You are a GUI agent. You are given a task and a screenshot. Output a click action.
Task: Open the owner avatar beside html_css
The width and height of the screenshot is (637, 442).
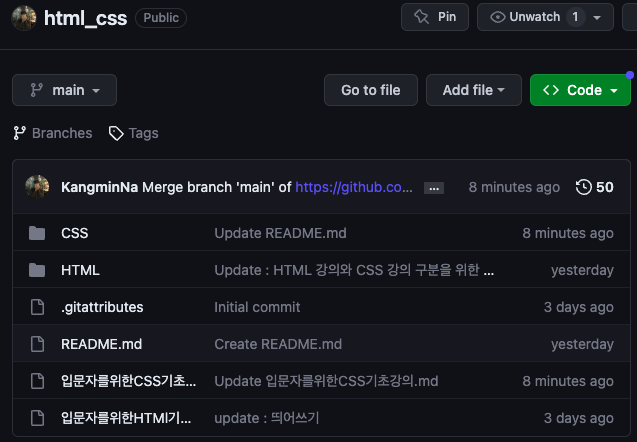click(24, 18)
